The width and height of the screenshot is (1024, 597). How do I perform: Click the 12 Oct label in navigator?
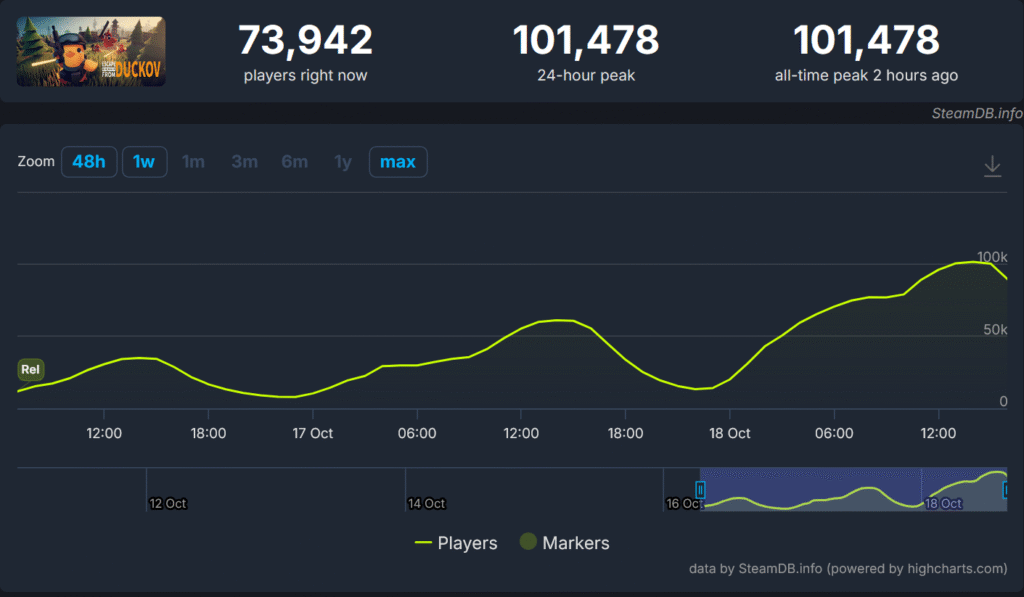[x=168, y=503]
